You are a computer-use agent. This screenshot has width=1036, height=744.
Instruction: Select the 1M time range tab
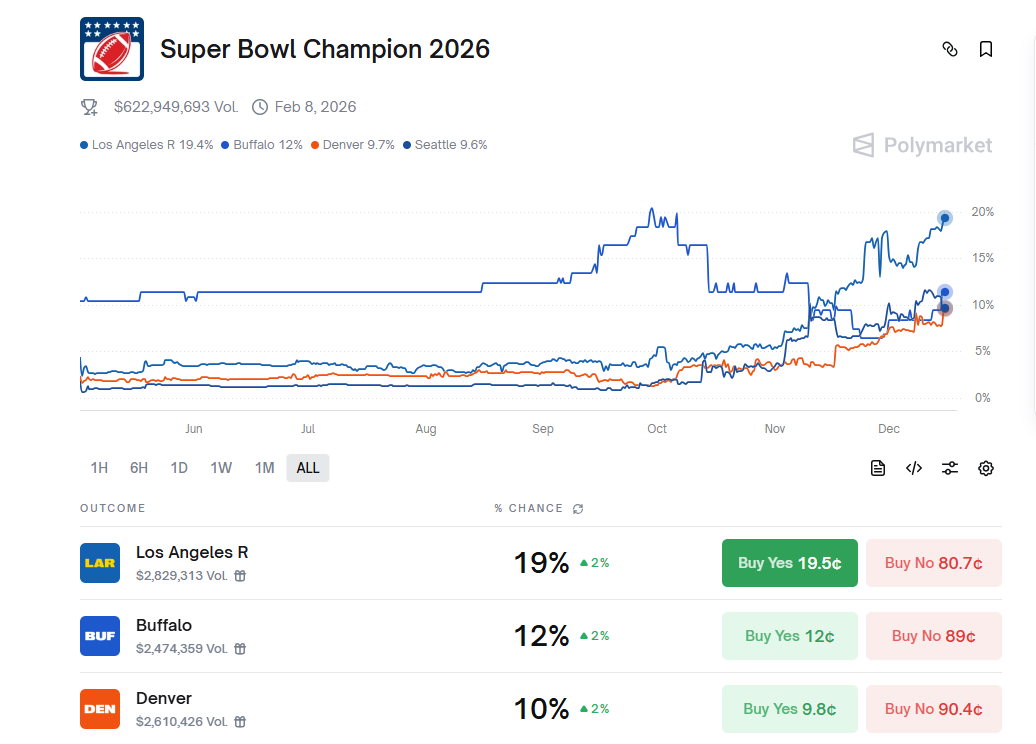pyautogui.click(x=264, y=467)
